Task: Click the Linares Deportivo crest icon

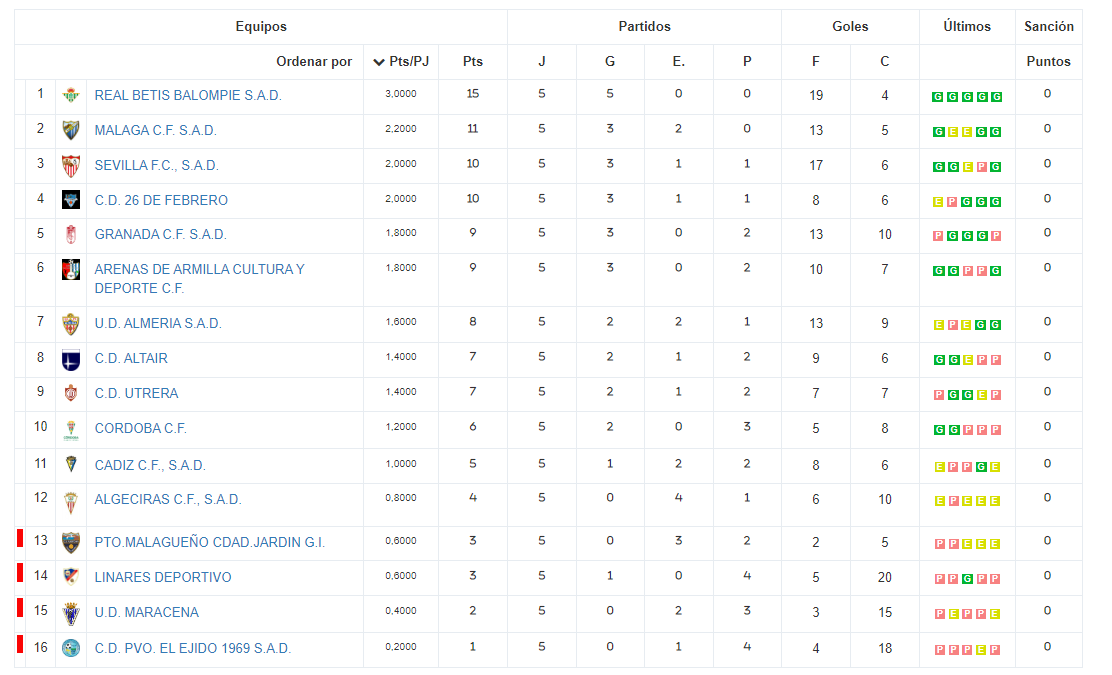Action: (71, 576)
